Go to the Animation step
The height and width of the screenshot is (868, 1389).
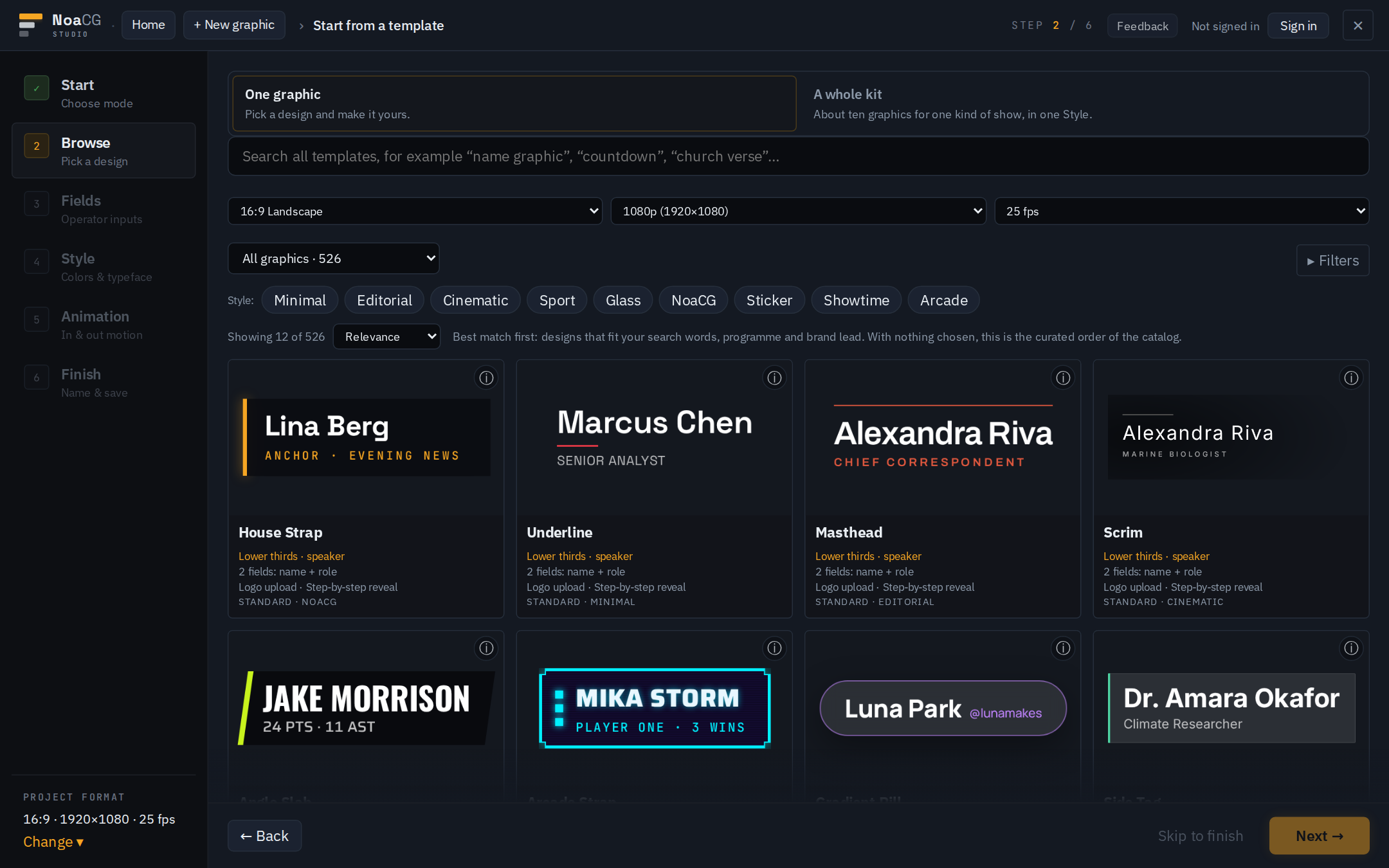pos(104,325)
